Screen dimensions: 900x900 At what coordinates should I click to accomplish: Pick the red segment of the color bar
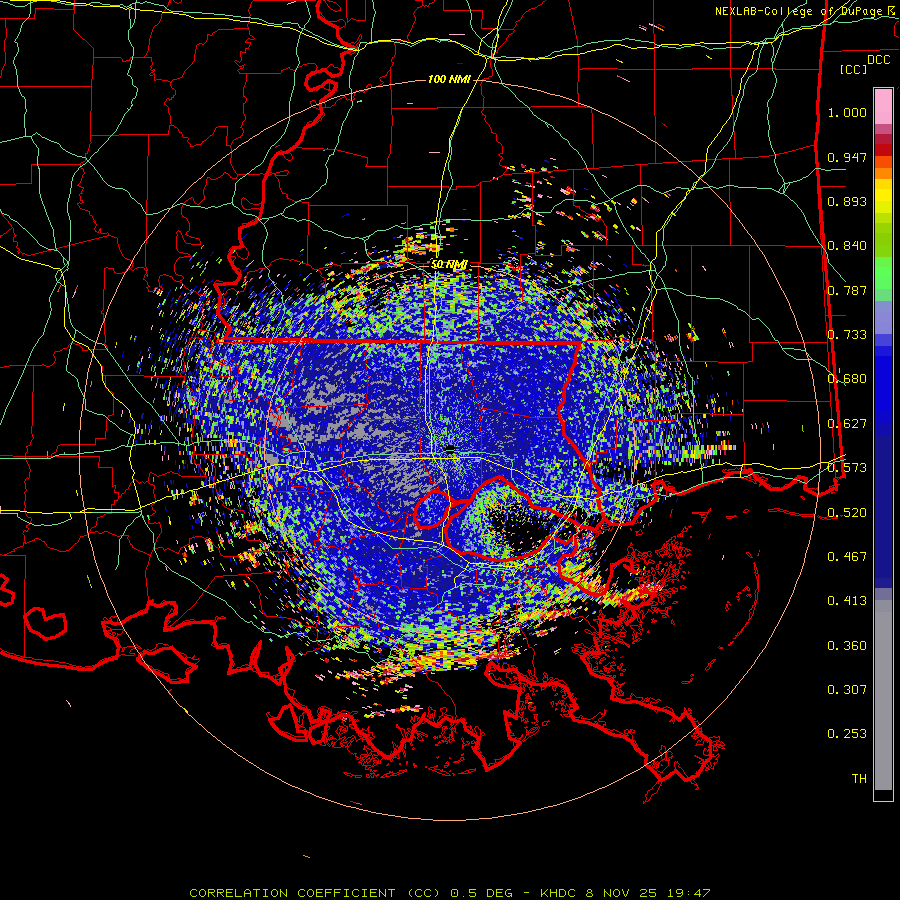point(883,150)
